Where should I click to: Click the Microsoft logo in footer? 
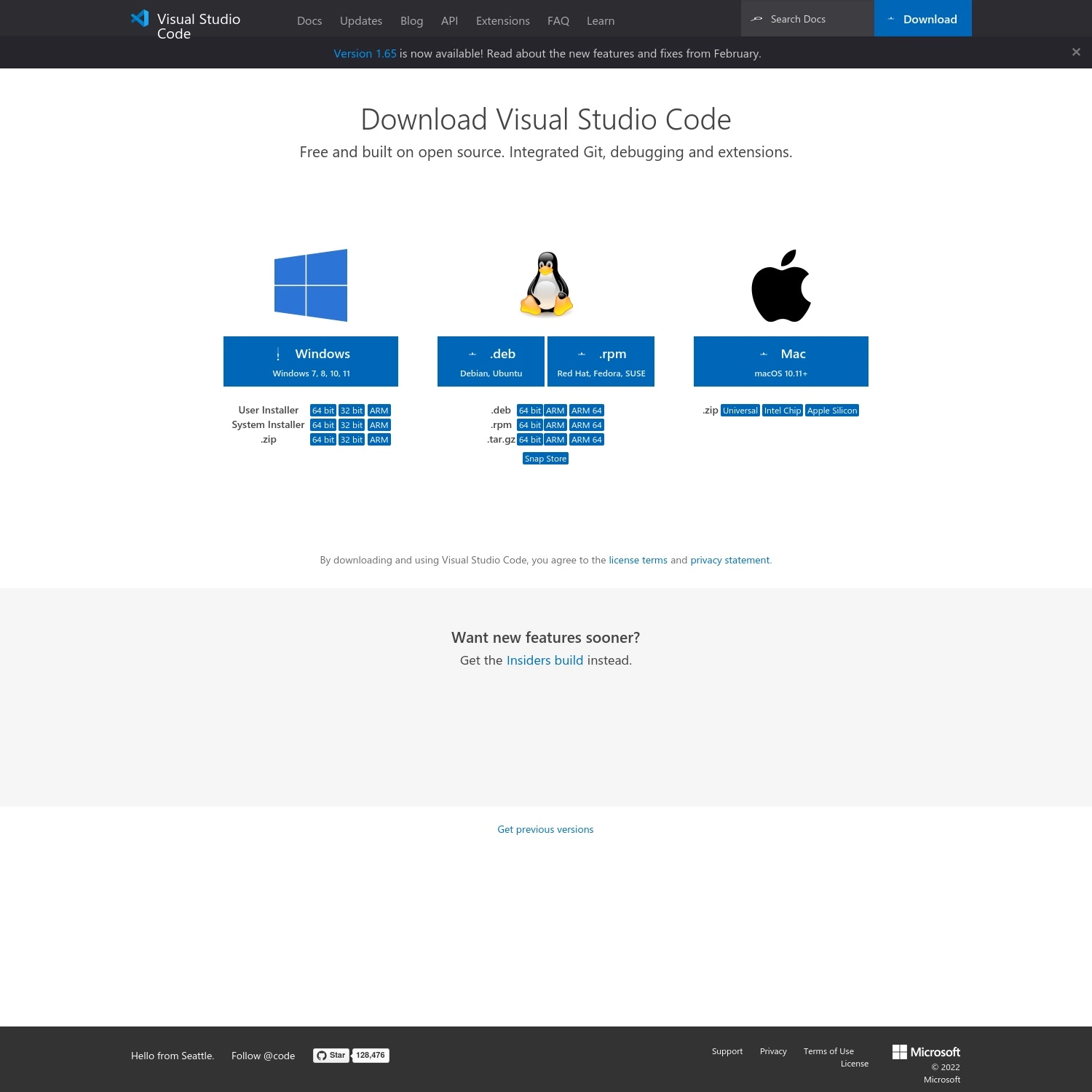pyautogui.click(x=926, y=1052)
